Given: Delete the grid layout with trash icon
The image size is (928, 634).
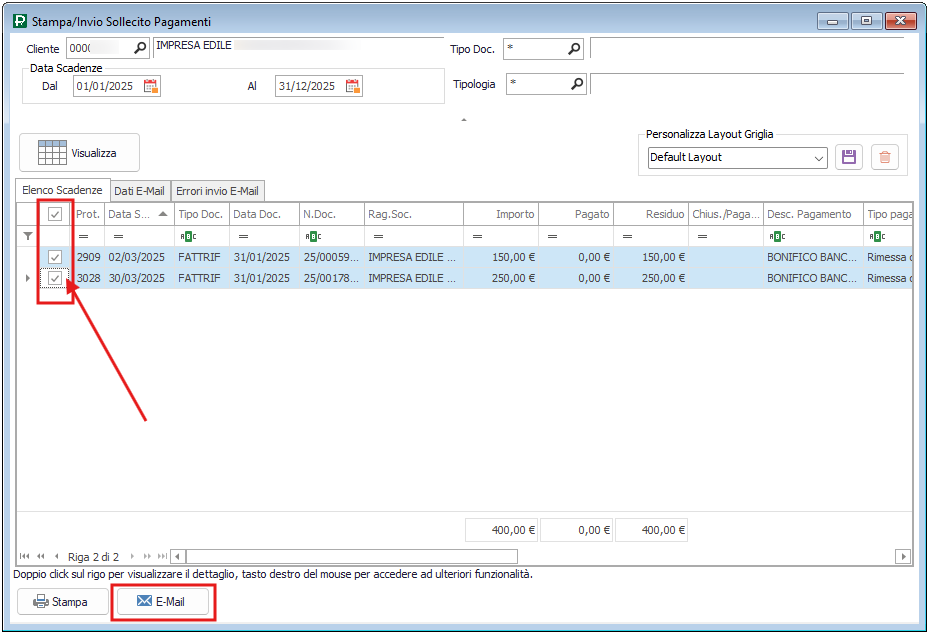Looking at the screenshot, I should tap(885, 157).
